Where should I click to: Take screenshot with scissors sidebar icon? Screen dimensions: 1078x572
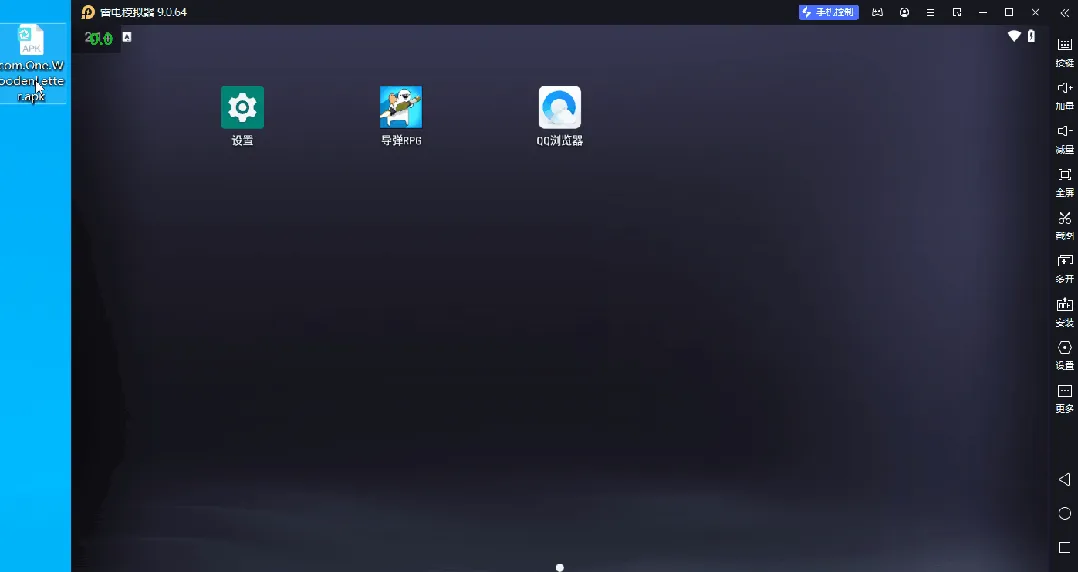tap(1064, 225)
